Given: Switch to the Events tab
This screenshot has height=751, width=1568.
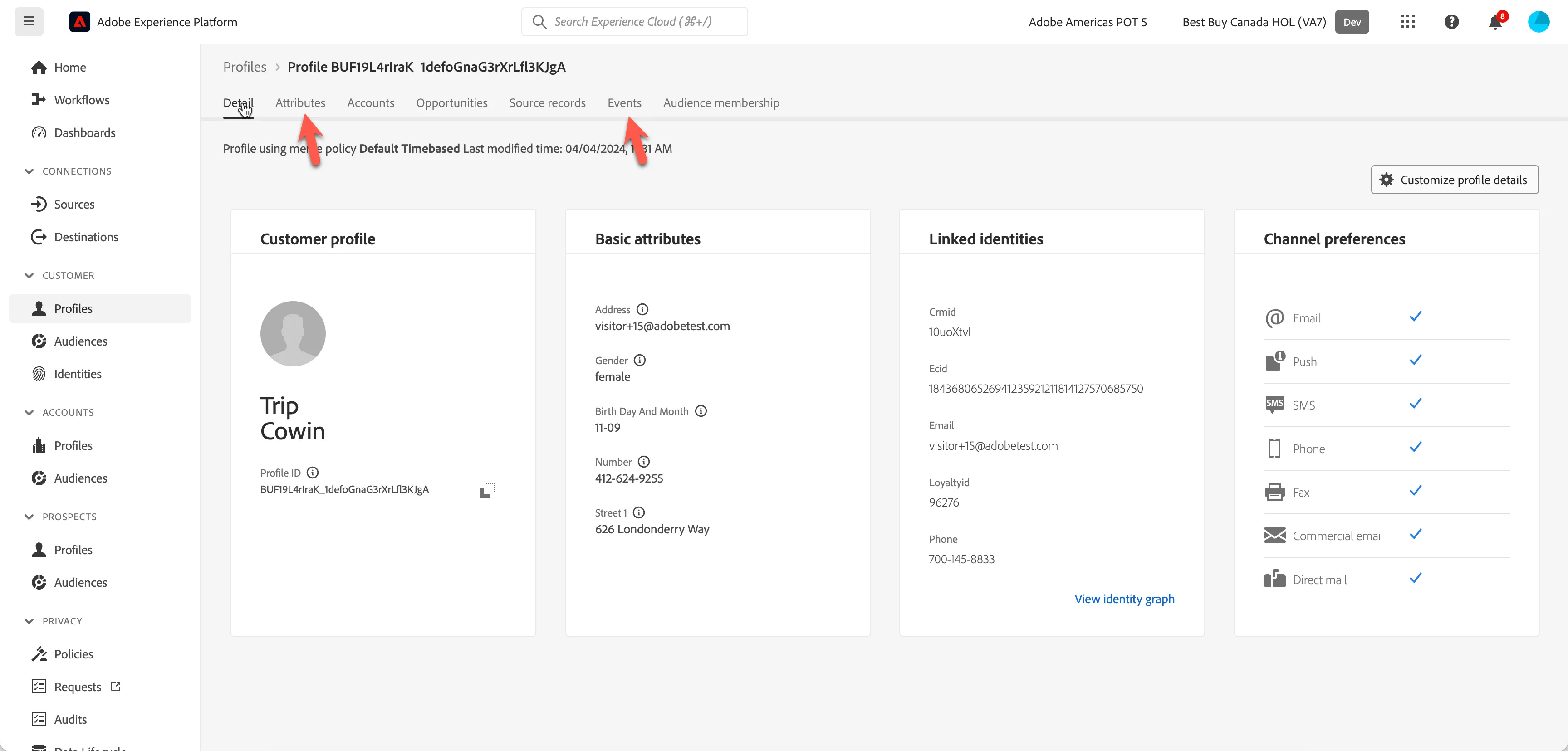Looking at the screenshot, I should 624,103.
